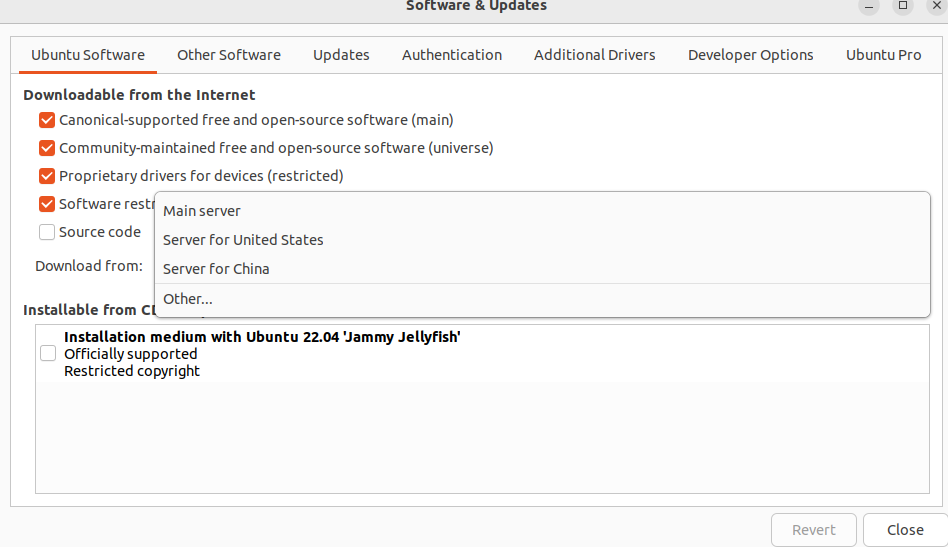The width and height of the screenshot is (948, 547).
Task: Check the Installation medium Ubuntu 22.04 box
Action: (x=48, y=353)
